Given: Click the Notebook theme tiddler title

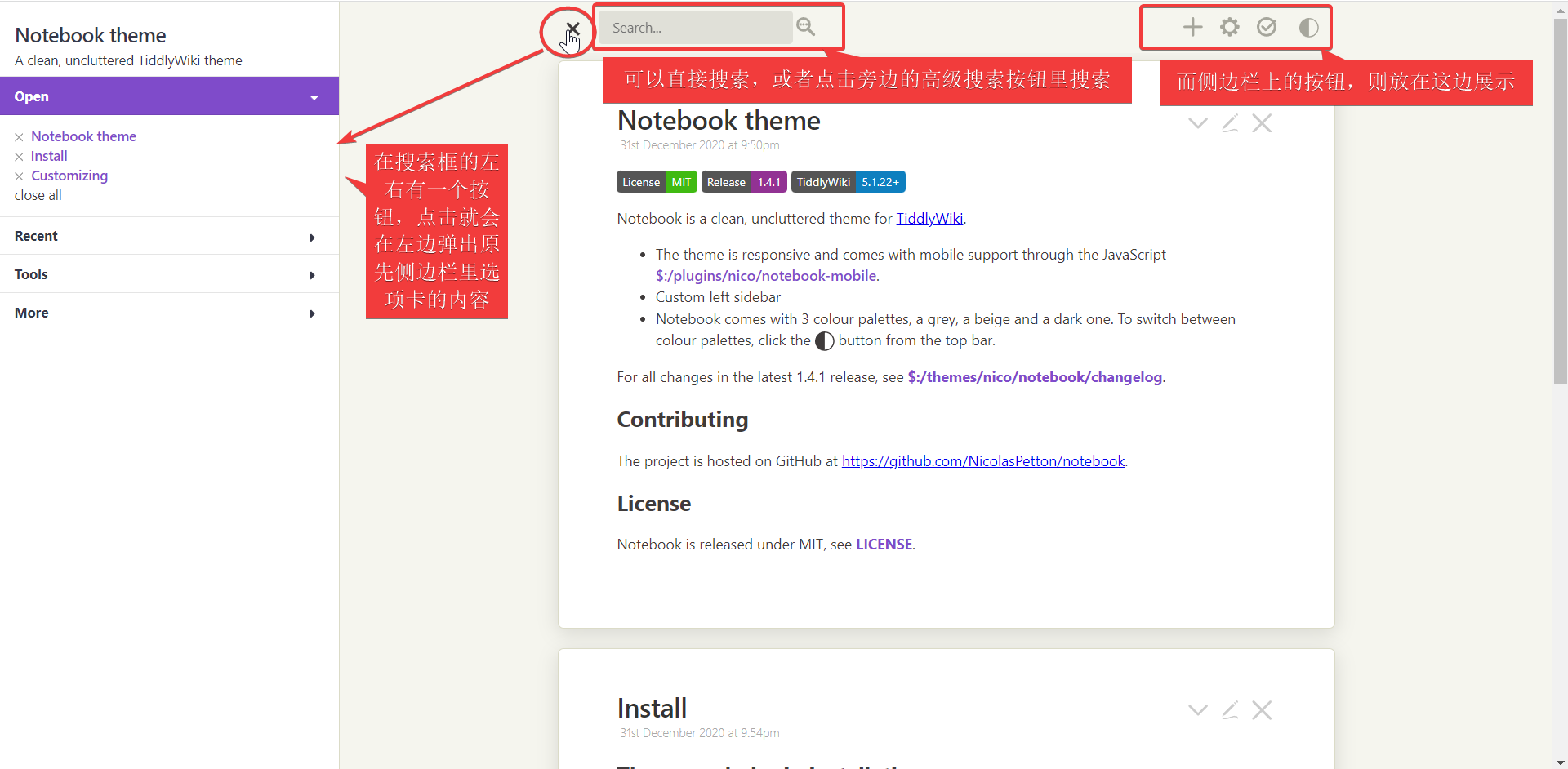Looking at the screenshot, I should pos(719,121).
